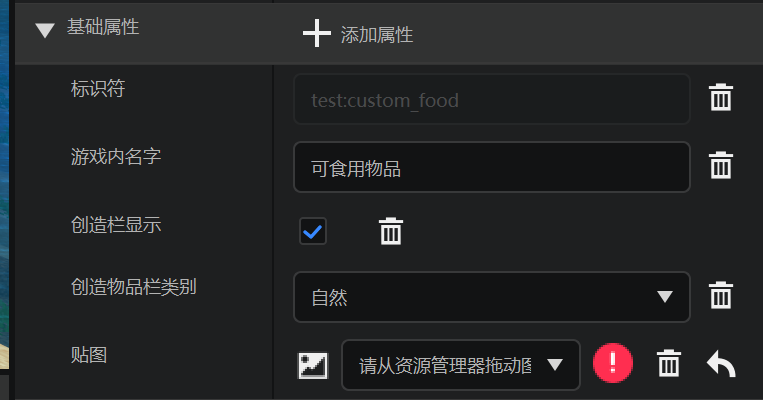Image resolution: width=763 pixels, height=400 pixels.
Task: Click the texture image preview icon
Action: coord(313,365)
